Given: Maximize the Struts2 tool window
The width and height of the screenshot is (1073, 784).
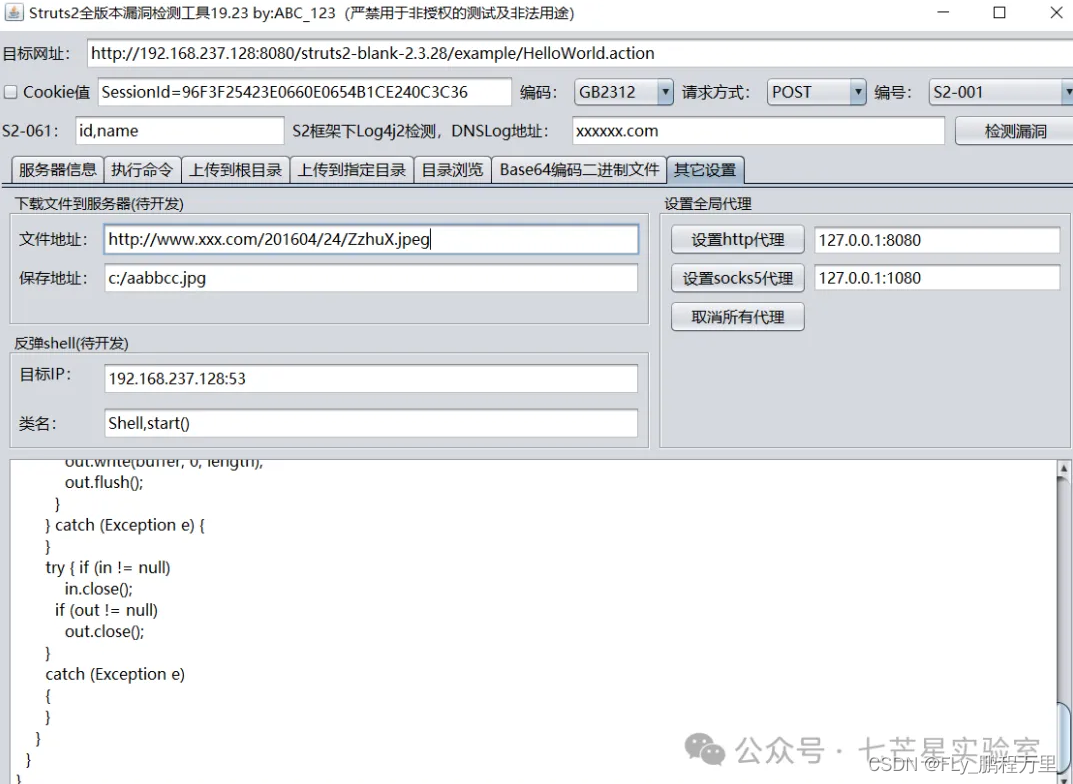Looking at the screenshot, I should point(999,13).
